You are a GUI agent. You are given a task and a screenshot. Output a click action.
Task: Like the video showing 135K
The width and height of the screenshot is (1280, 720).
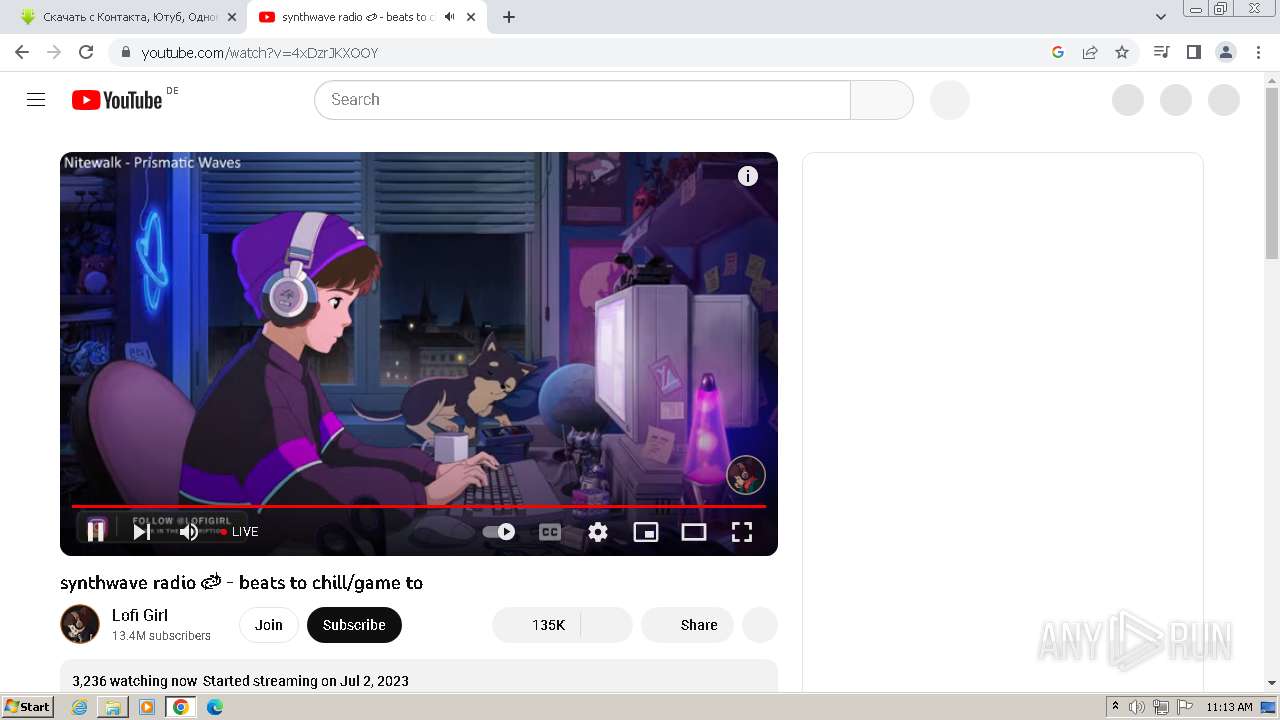click(536, 625)
